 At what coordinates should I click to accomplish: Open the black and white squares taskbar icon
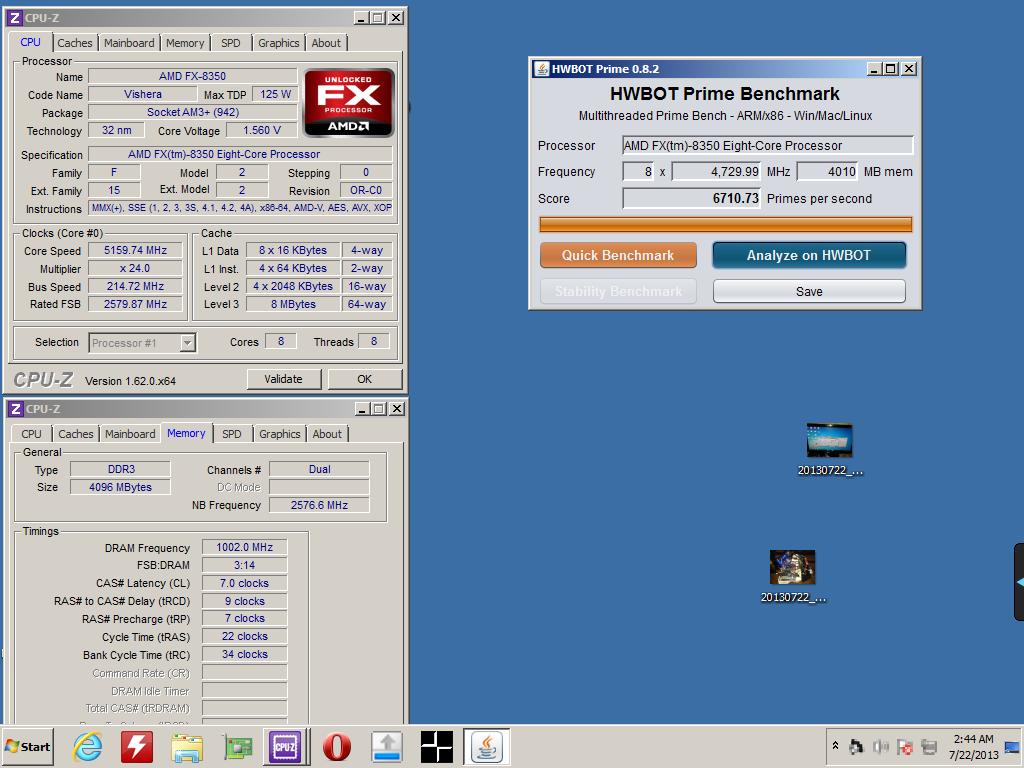tap(437, 746)
